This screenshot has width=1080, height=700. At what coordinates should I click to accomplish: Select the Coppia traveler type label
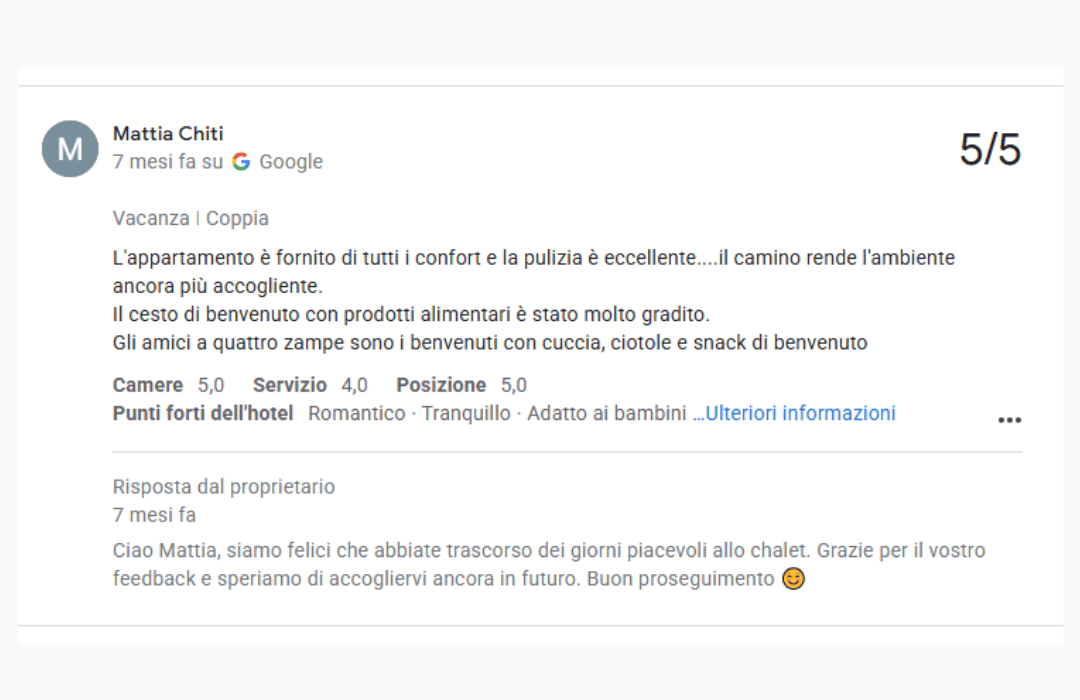point(237,219)
